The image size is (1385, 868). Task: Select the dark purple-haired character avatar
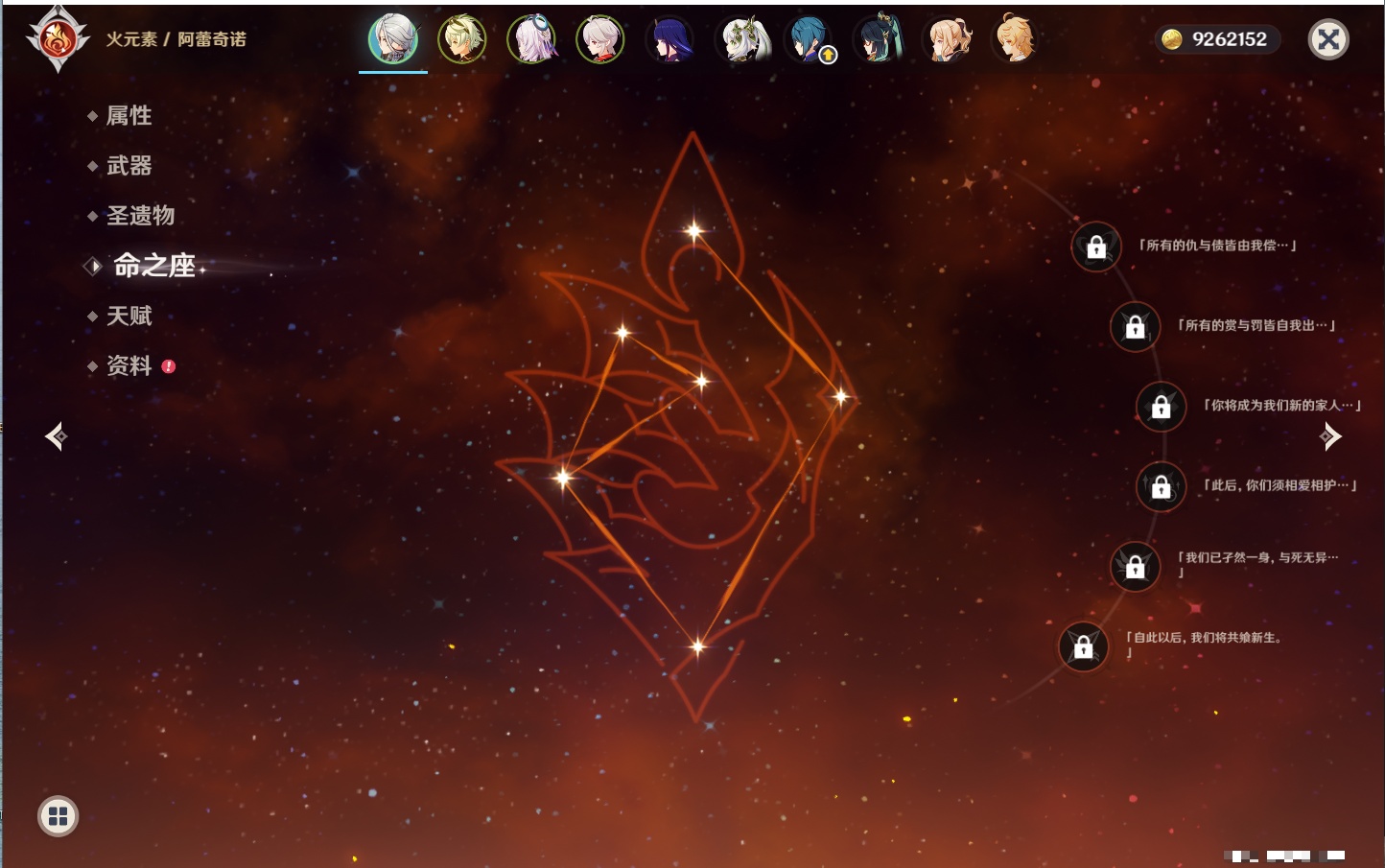coord(669,39)
